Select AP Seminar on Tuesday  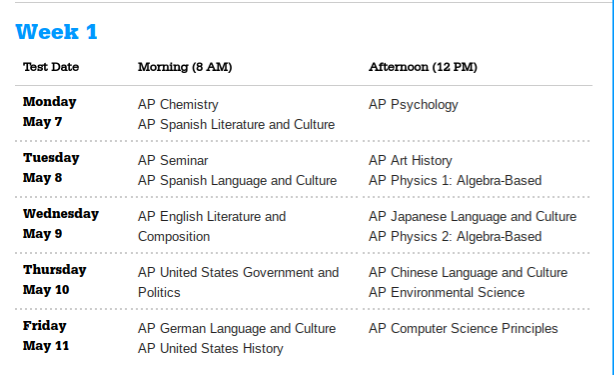click(173, 160)
